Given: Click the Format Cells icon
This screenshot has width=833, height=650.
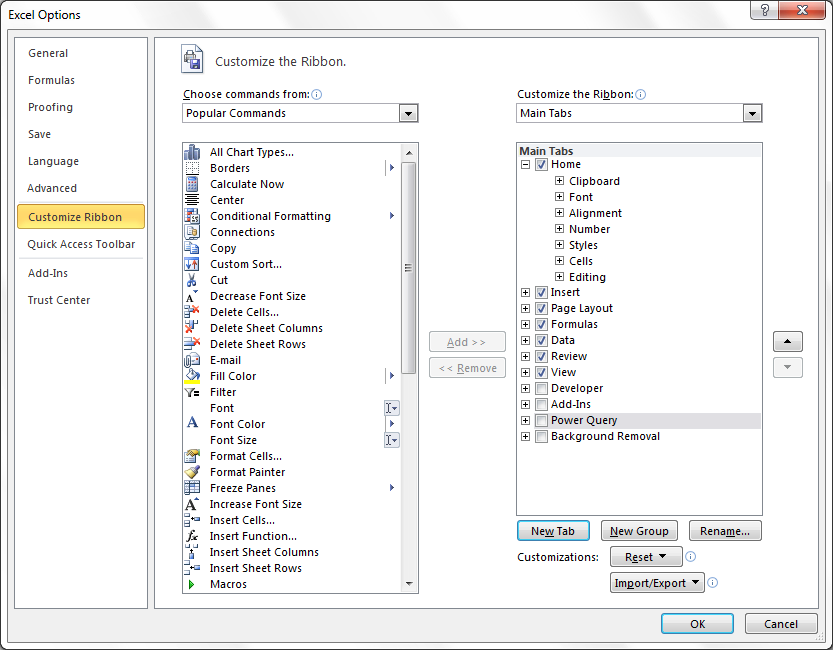Looking at the screenshot, I should pos(192,456).
